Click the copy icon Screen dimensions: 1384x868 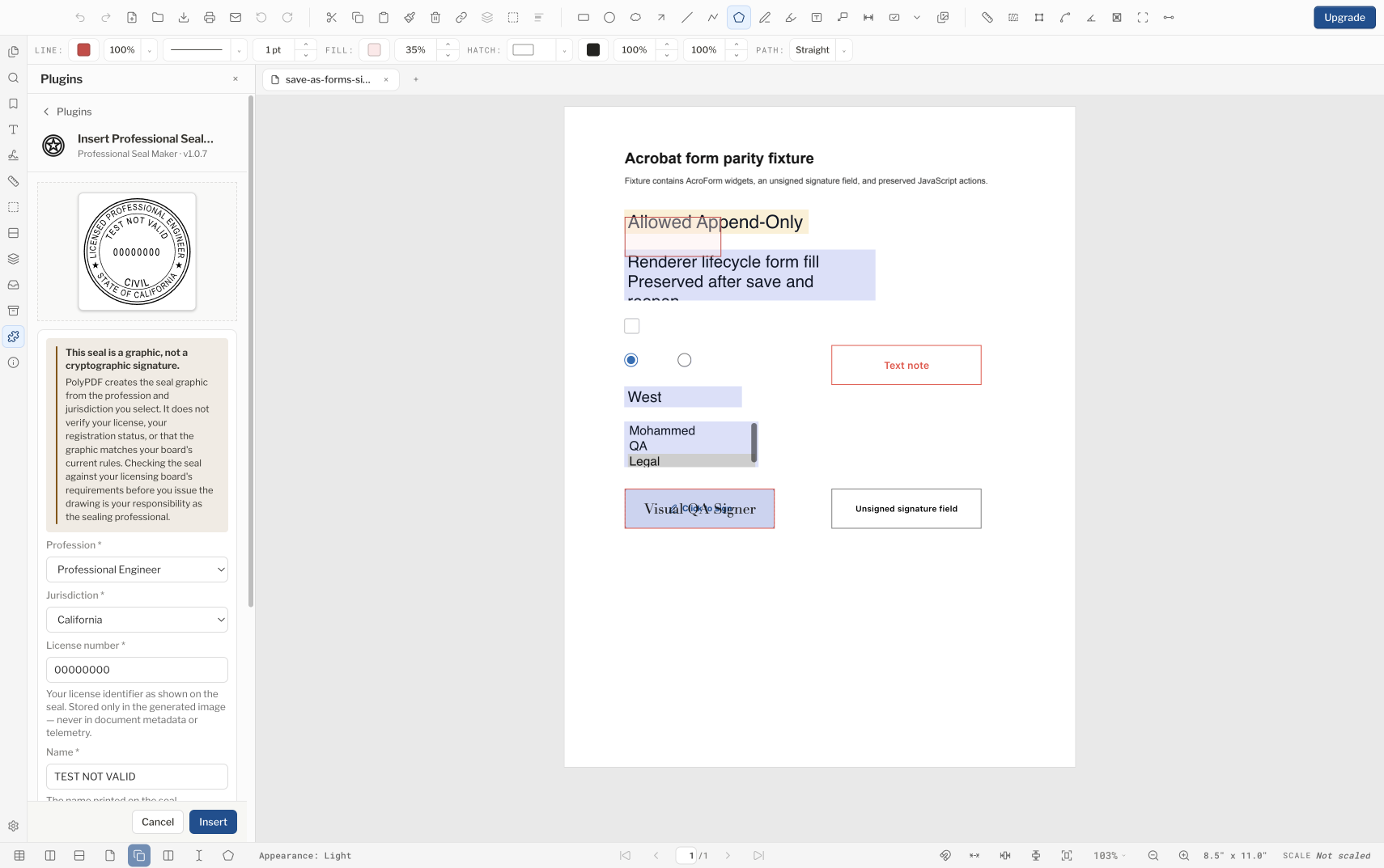pos(358,17)
